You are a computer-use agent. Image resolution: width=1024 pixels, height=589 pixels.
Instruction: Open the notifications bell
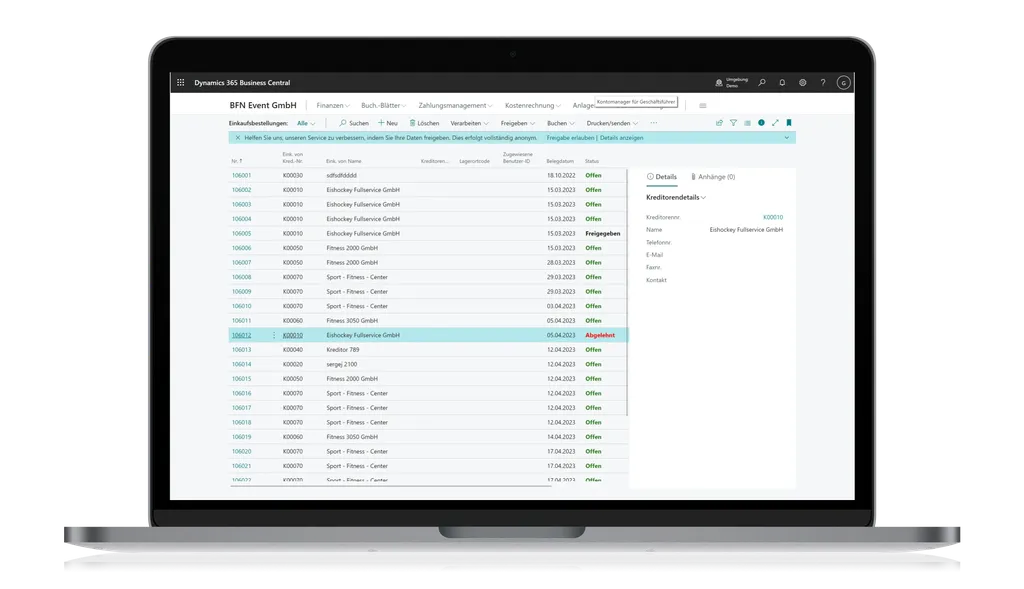(x=782, y=83)
